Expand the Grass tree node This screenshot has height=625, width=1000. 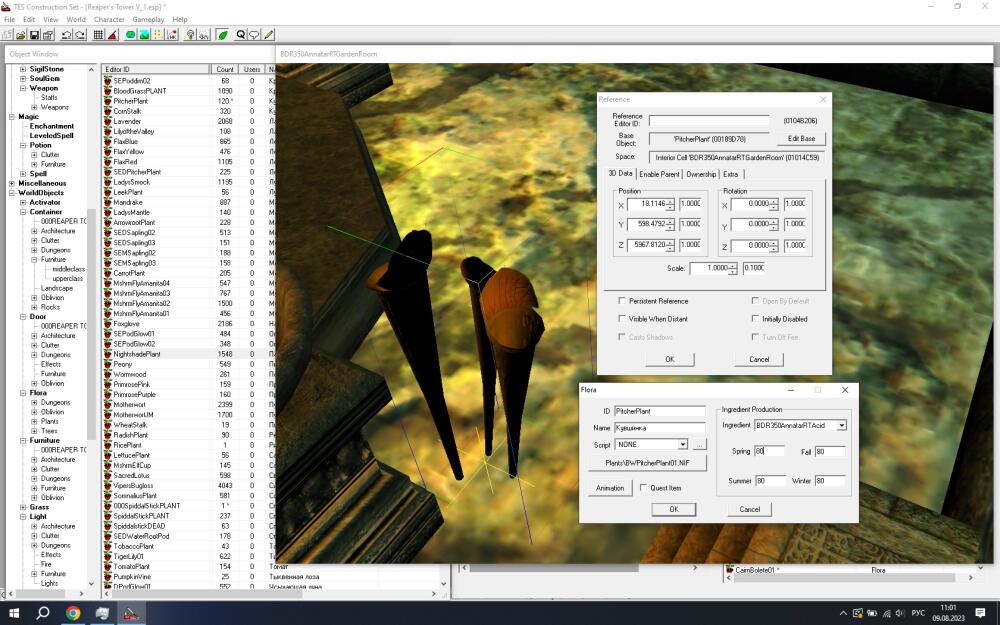[23, 507]
